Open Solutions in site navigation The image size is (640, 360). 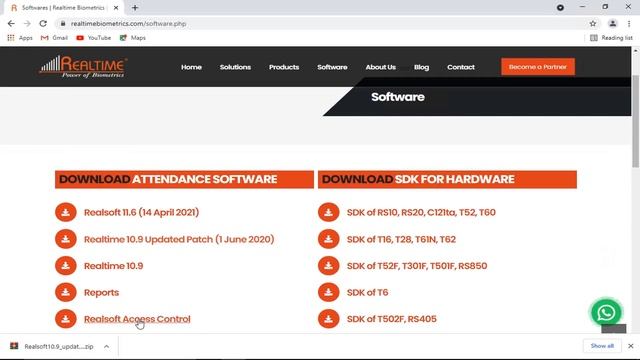[235, 67]
